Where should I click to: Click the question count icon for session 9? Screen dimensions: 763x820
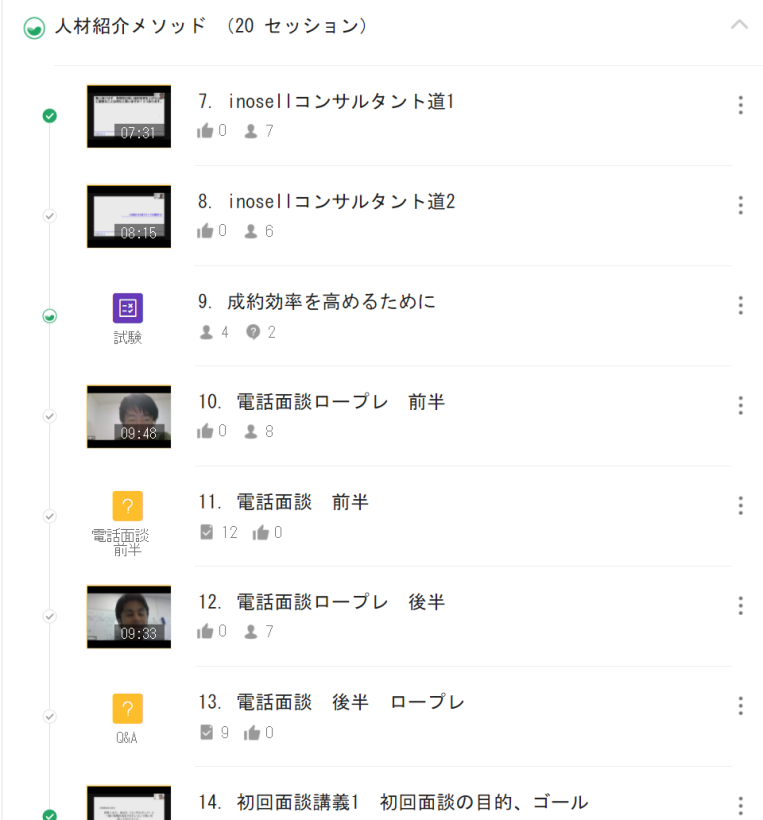click(x=253, y=332)
